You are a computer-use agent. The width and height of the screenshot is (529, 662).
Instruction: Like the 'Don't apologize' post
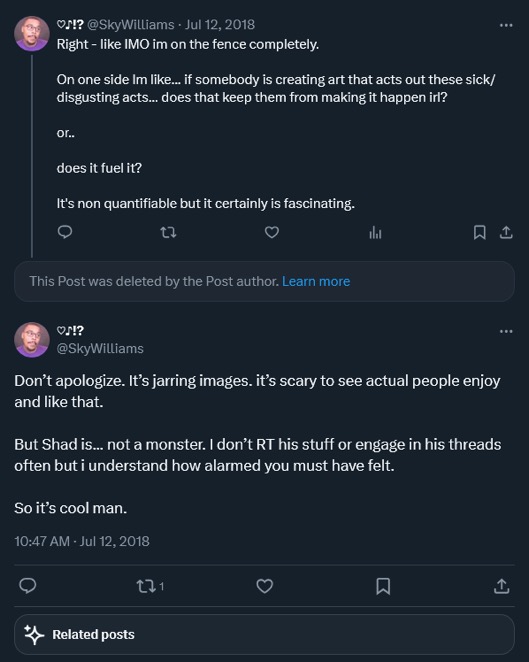point(265,586)
